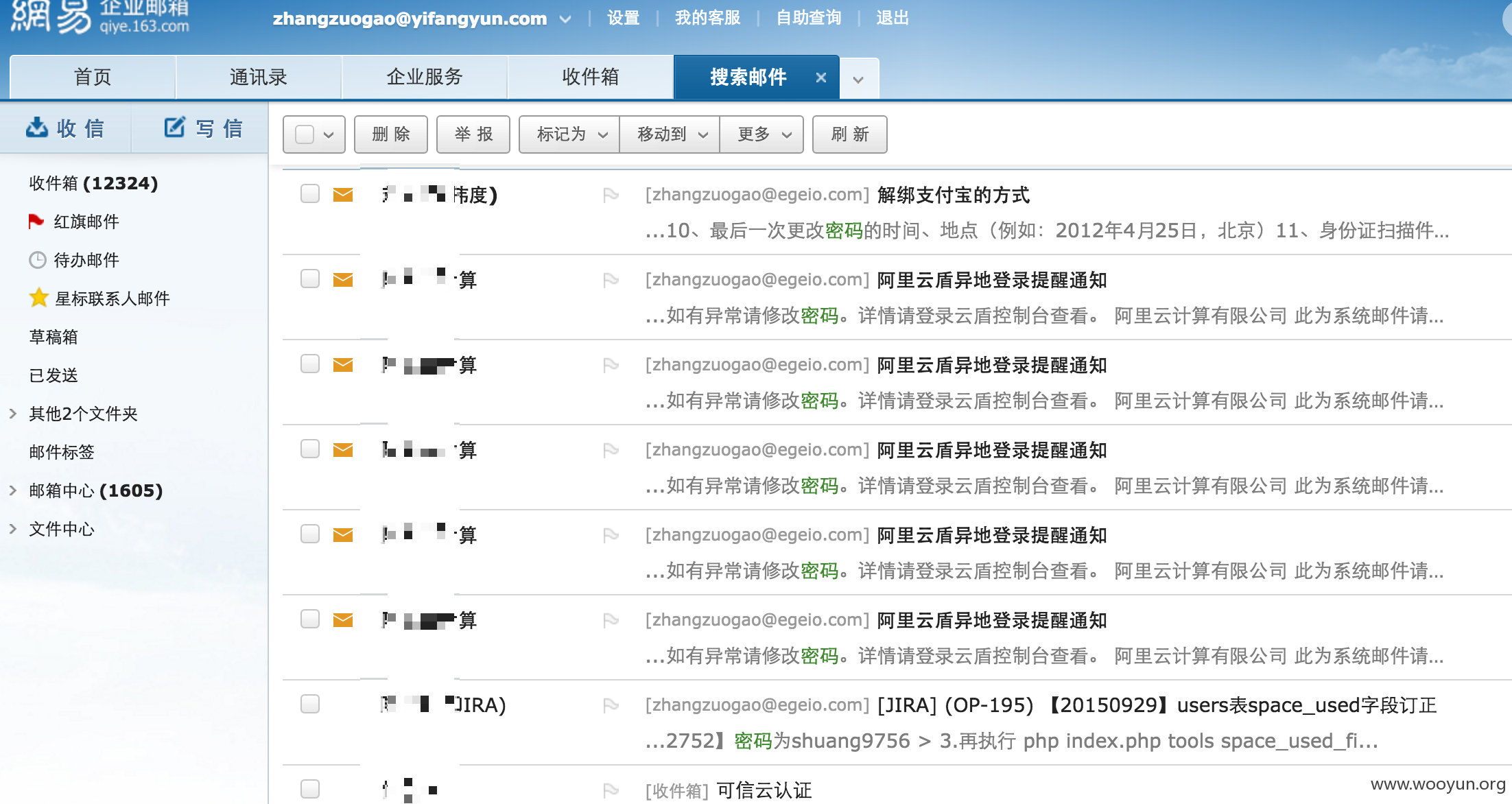Click the orange envelope icon of 解绑支付宝的方式 mail
Viewport: 1512px width, 804px height.
coord(343,195)
